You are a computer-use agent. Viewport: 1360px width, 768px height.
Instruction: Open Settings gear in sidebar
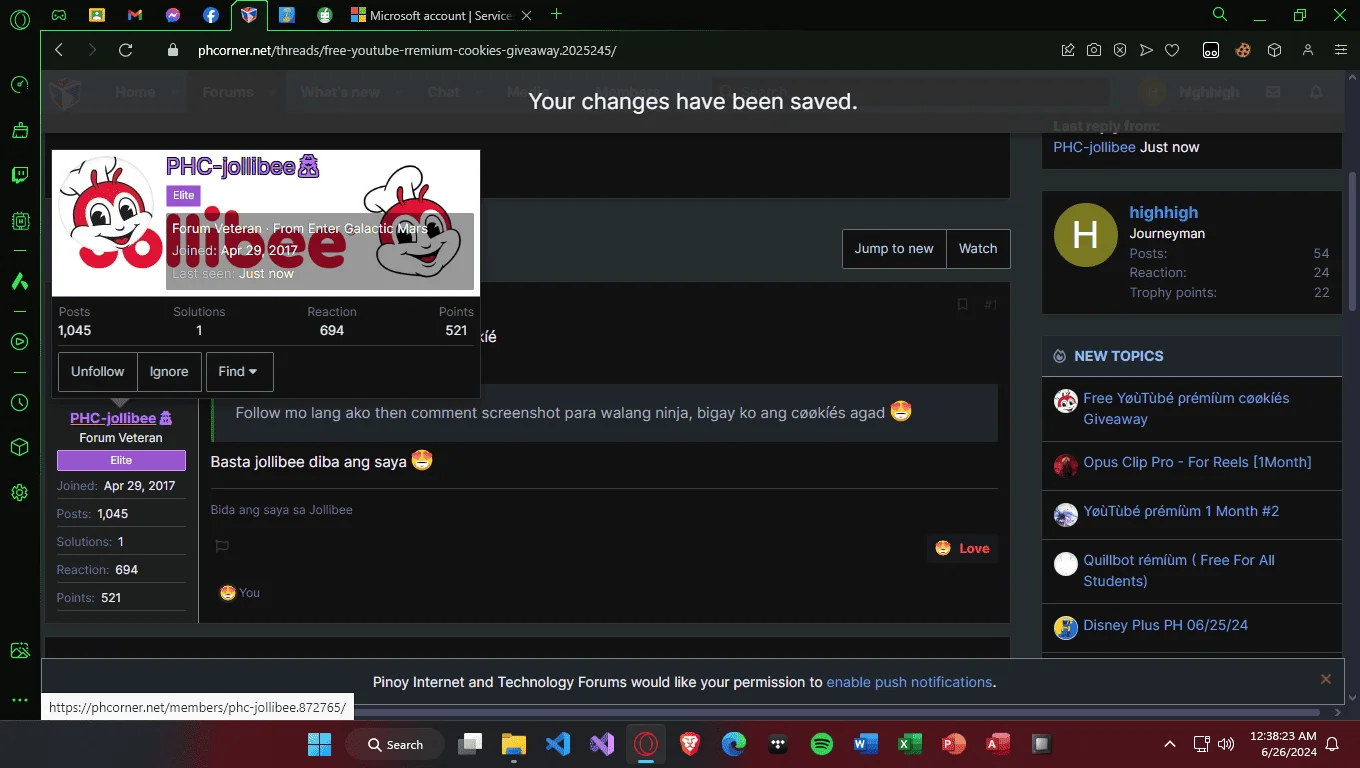pos(19,492)
